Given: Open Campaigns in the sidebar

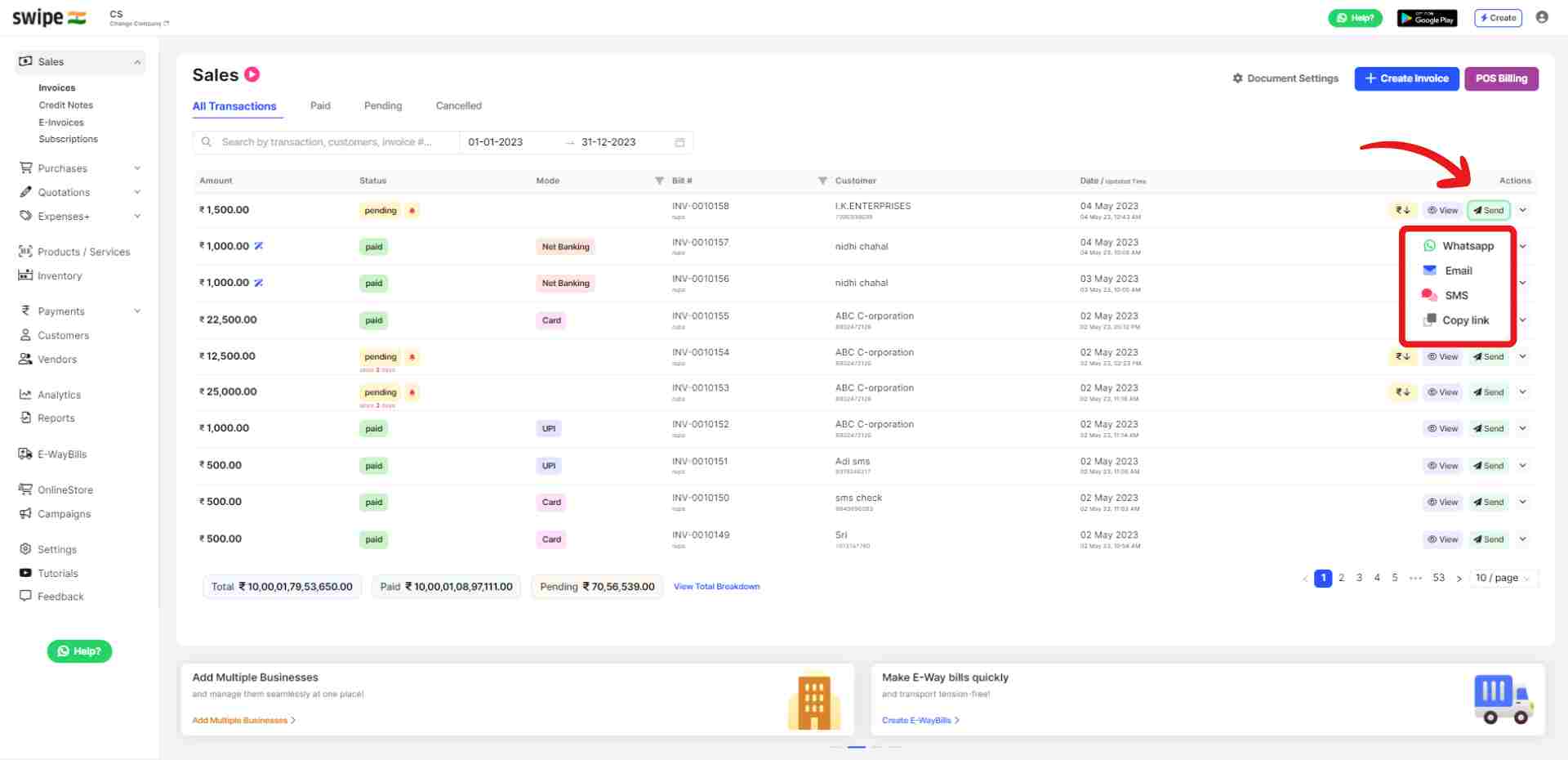Looking at the screenshot, I should point(55,514).
